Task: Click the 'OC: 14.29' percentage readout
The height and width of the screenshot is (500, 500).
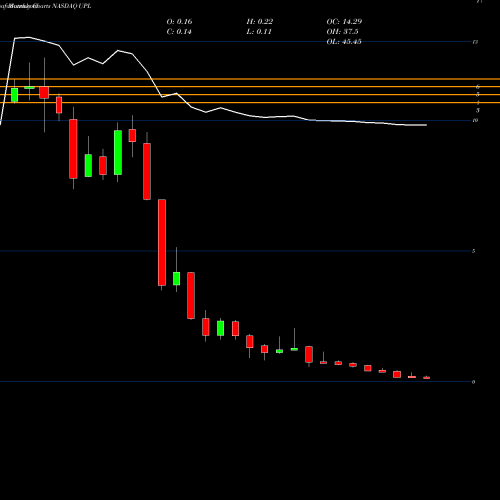Action: pyautogui.click(x=344, y=22)
